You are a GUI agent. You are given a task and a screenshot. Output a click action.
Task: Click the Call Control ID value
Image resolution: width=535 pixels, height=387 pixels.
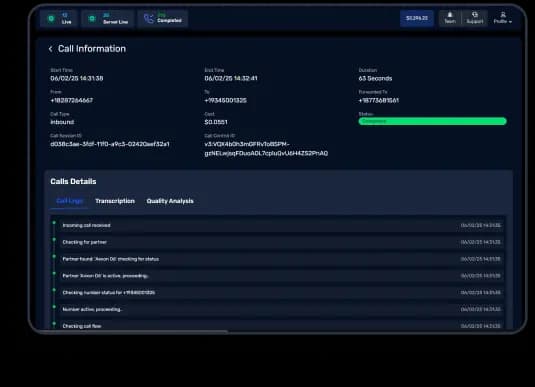[266, 149]
